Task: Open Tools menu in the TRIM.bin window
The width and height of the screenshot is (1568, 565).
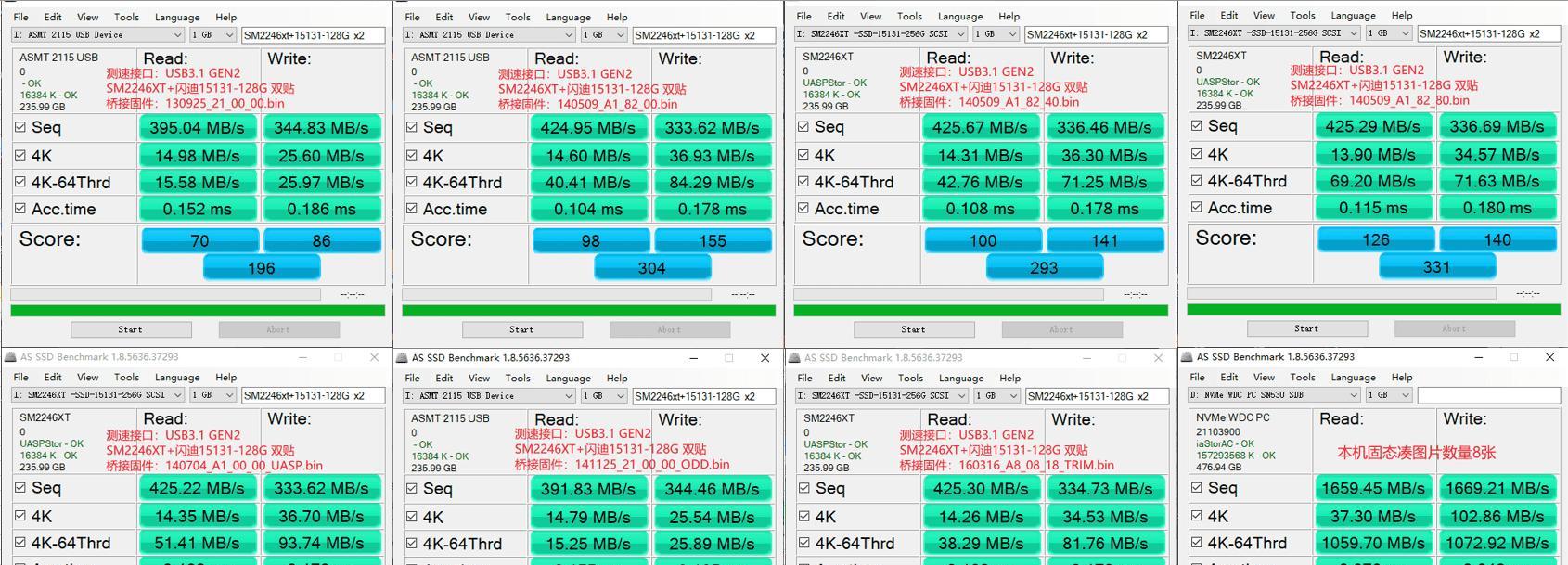Action: pyautogui.click(x=910, y=379)
